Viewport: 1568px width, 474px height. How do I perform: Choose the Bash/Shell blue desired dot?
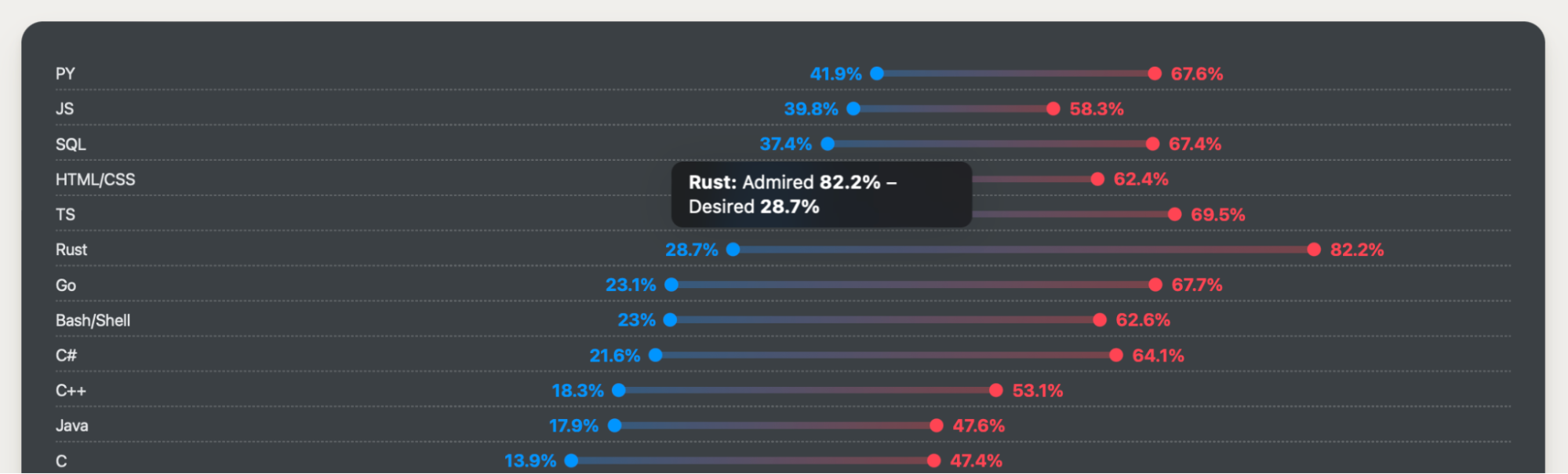click(x=670, y=319)
